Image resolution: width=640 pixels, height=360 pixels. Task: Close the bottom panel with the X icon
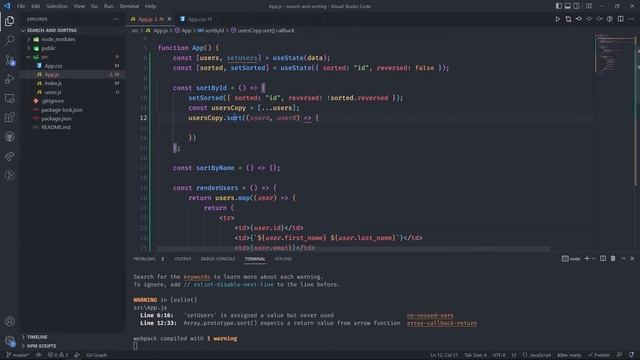632,259
